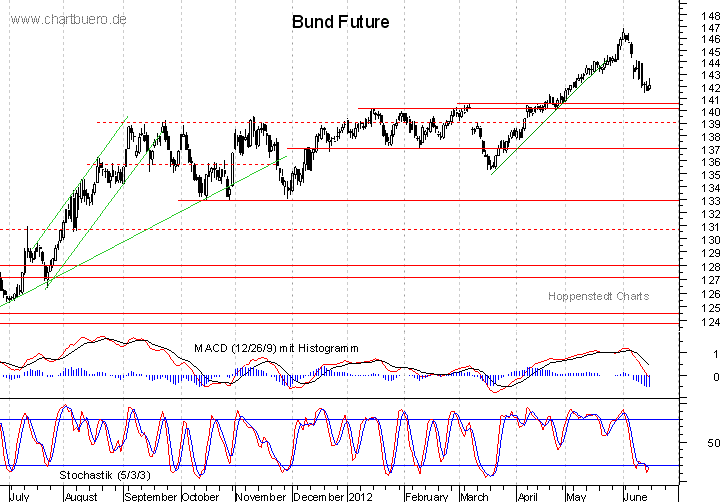Select price axis value "131"
Image resolution: width=723 pixels, height=502 pixels.
(x=710, y=227)
